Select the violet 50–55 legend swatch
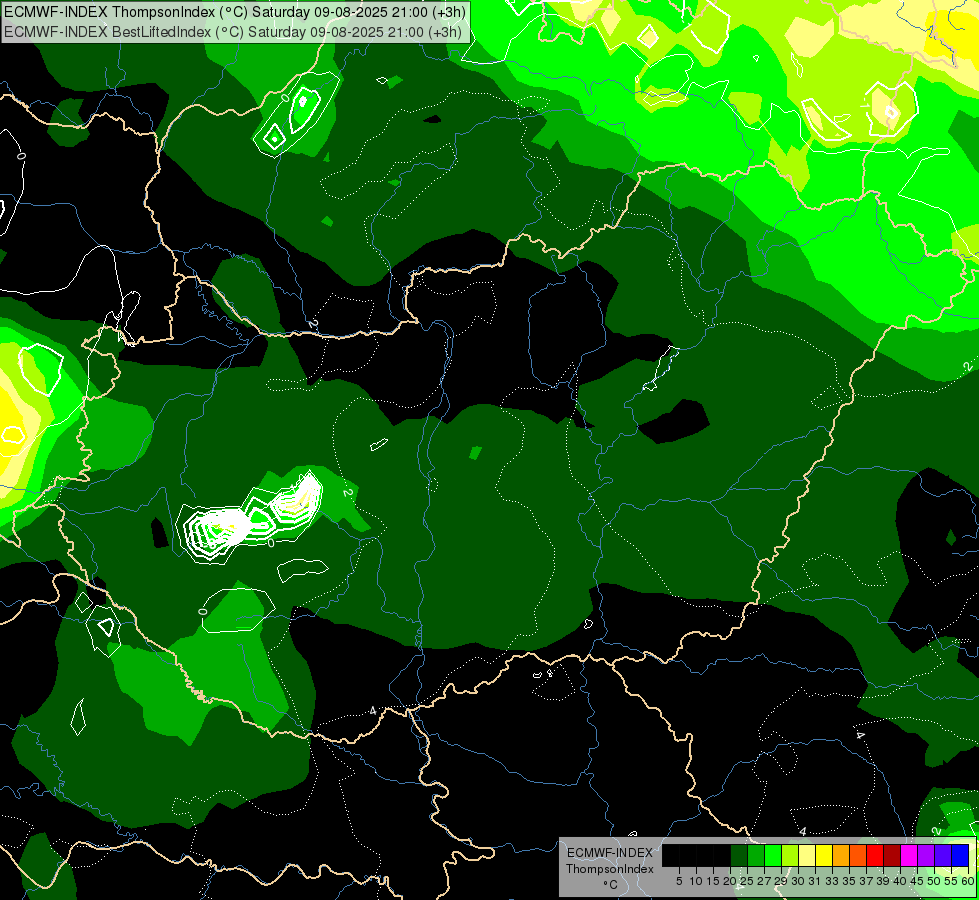 [x=943, y=855]
